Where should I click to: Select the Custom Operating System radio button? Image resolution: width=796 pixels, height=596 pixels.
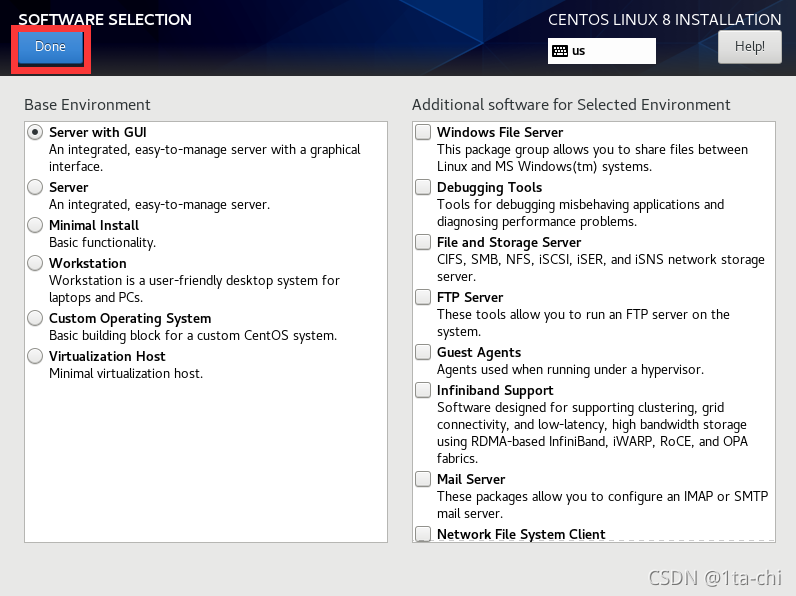[x=35, y=318]
